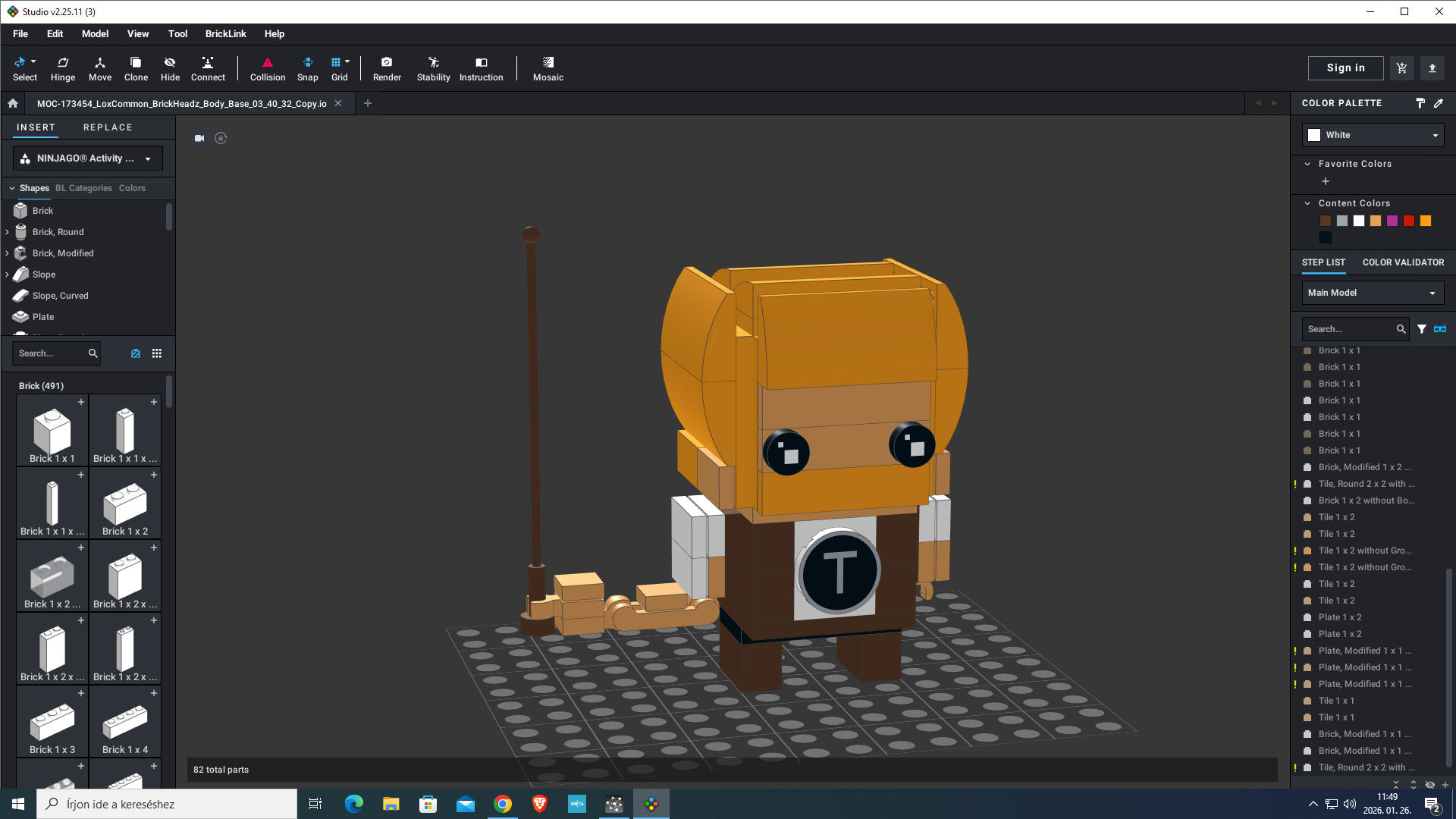1456x819 pixels.
Task: Run the Stability check
Action: tap(433, 68)
